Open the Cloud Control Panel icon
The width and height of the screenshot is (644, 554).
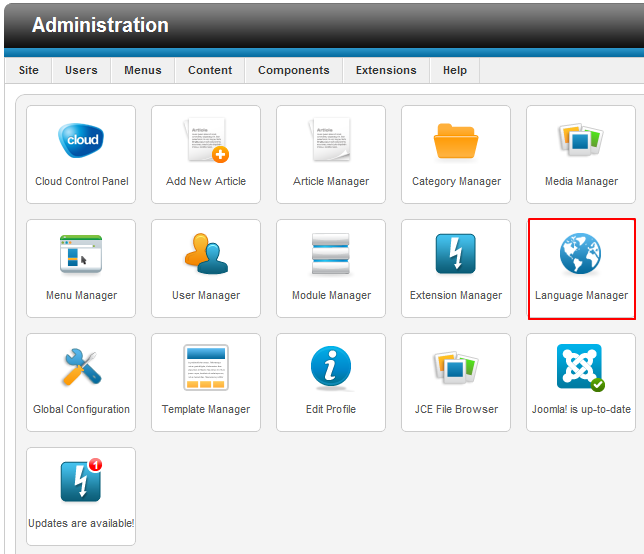coord(81,141)
